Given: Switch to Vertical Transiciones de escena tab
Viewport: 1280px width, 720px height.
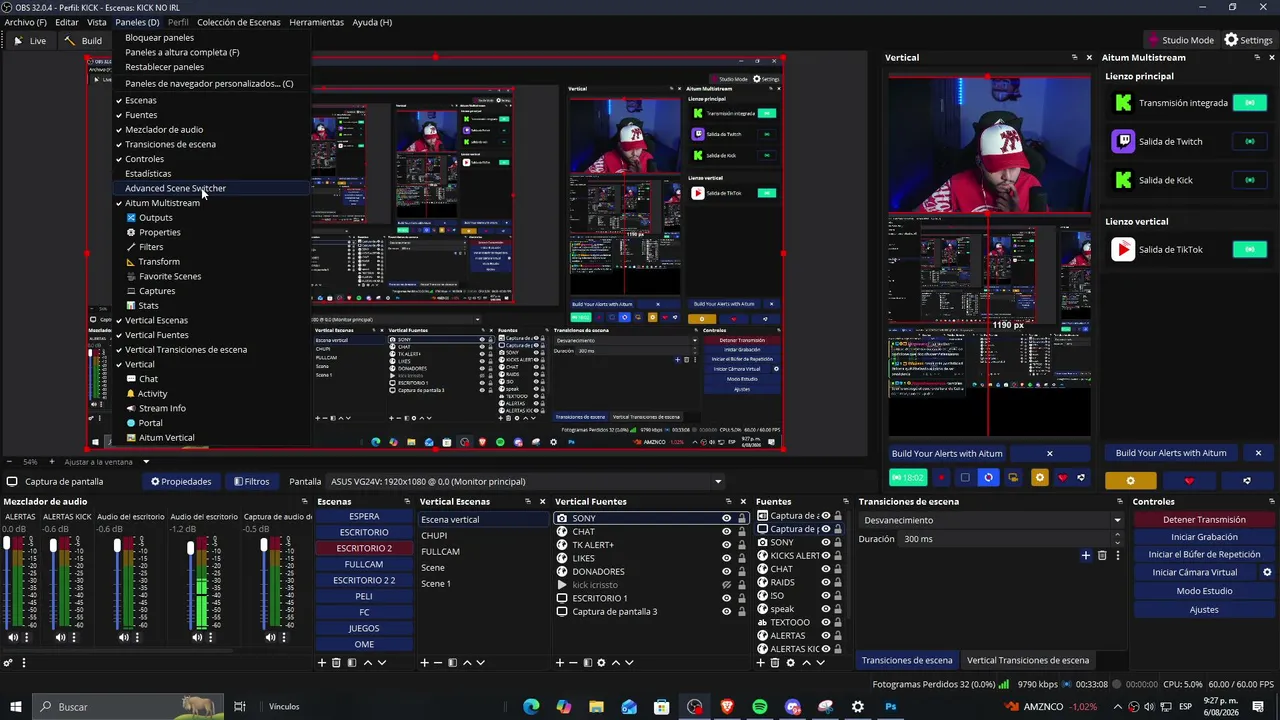Looking at the screenshot, I should [x=1027, y=660].
